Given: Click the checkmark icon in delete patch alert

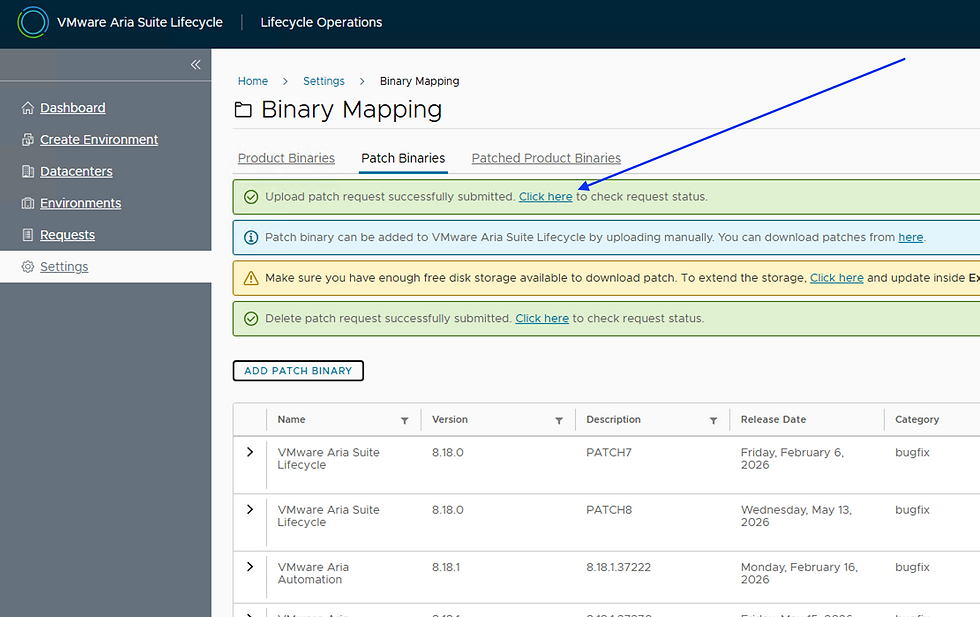Looking at the screenshot, I should coord(251,319).
